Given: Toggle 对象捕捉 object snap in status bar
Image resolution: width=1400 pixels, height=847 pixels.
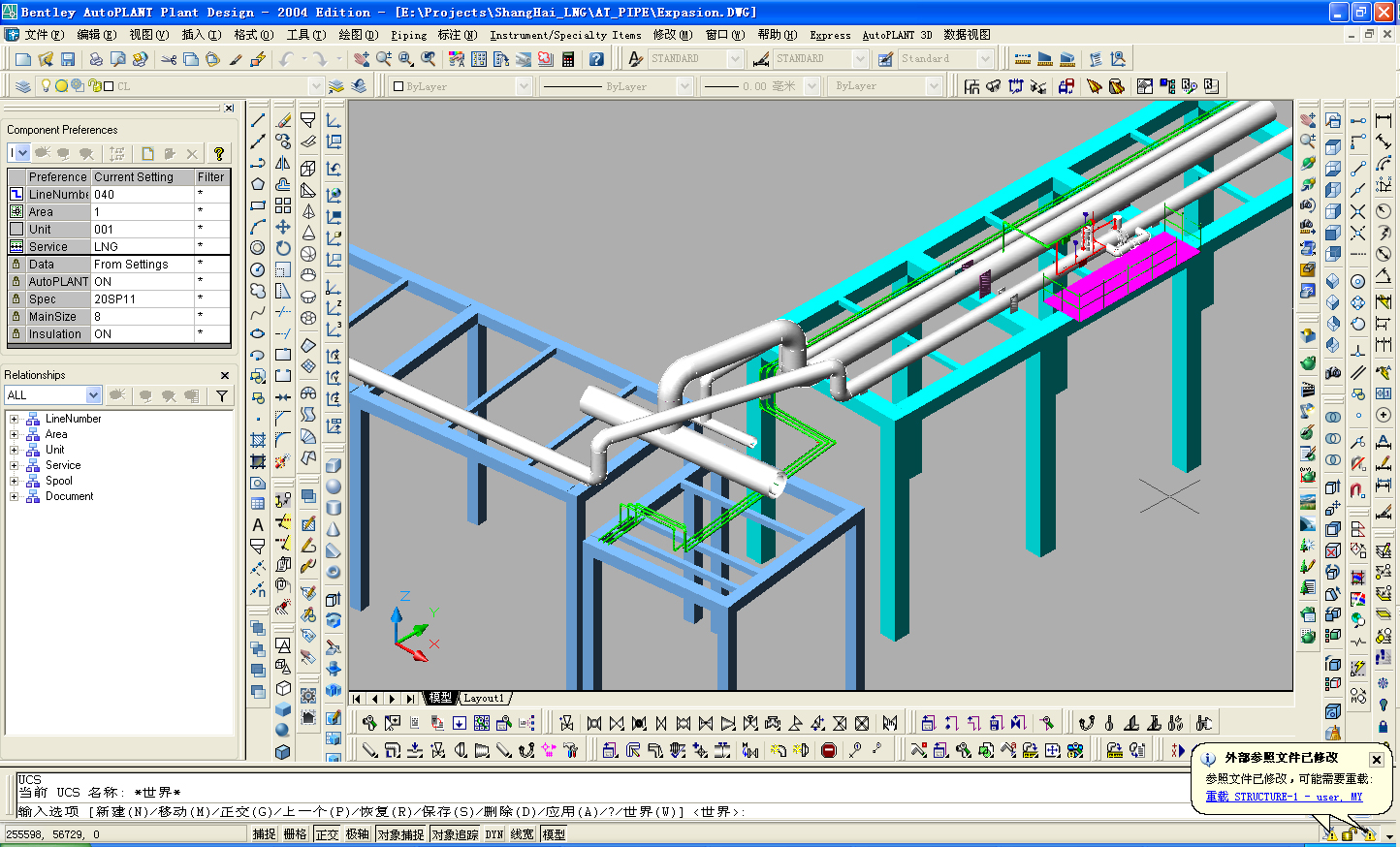Looking at the screenshot, I should point(400,834).
